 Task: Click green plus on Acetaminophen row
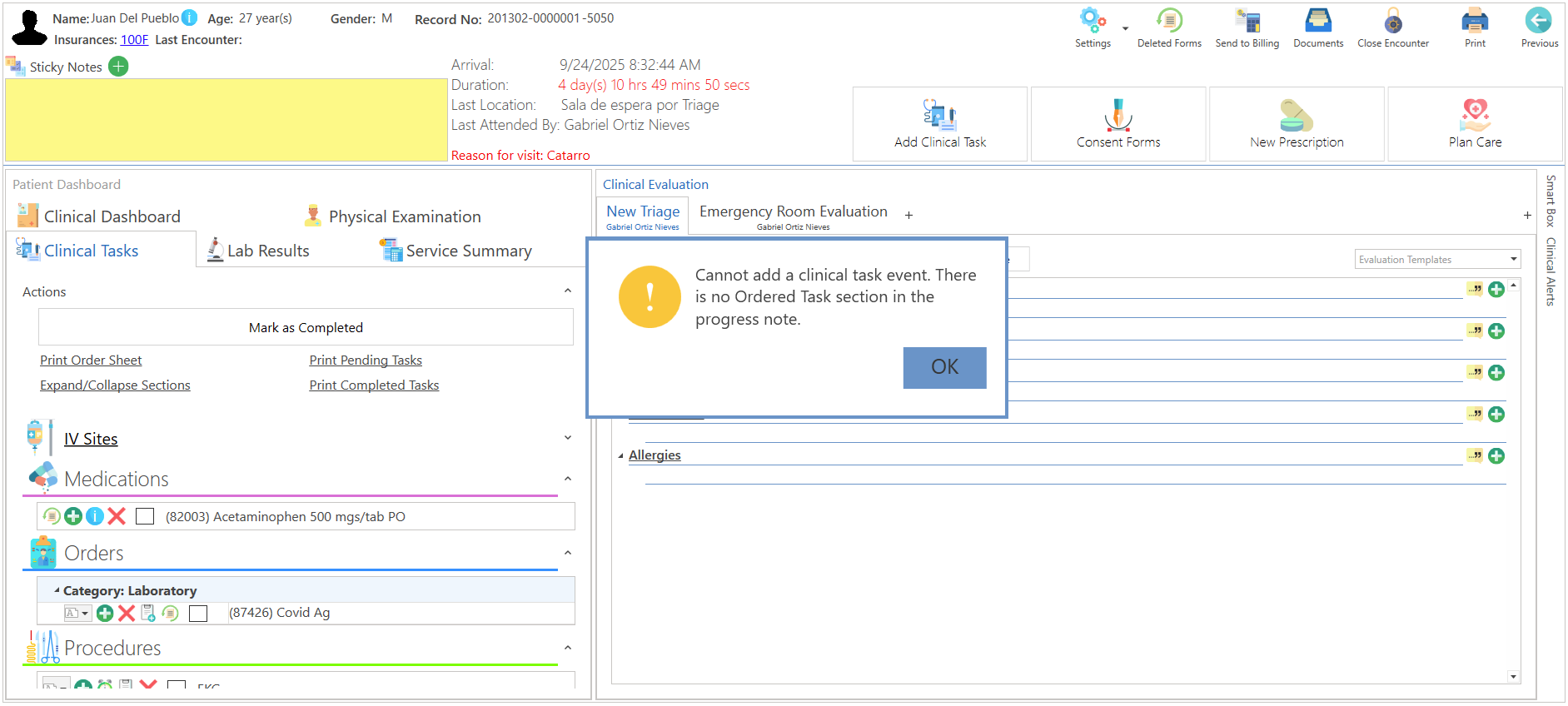[x=73, y=516]
